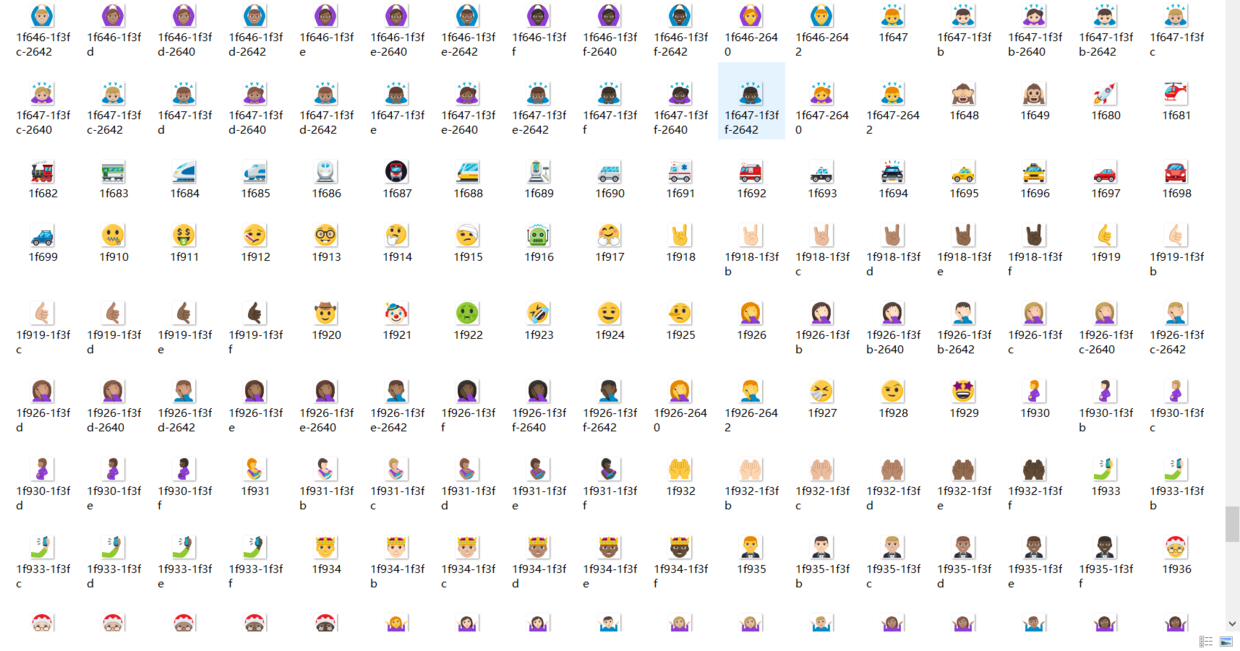Click the 1f697 red car file
1240x651 pixels.
tap(1105, 180)
